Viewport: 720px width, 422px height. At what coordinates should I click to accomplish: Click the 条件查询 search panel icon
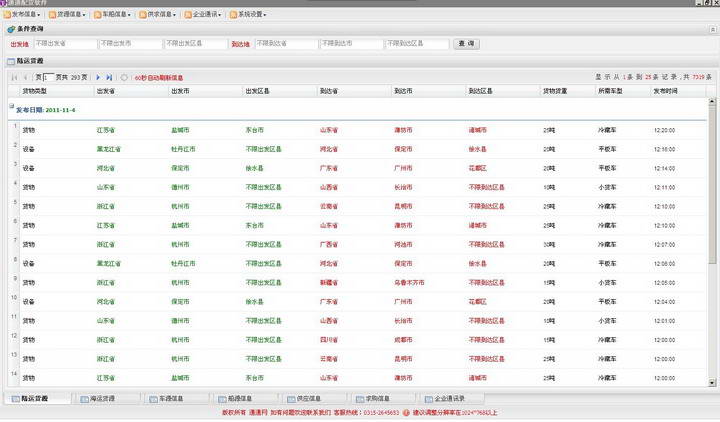tap(11, 31)
